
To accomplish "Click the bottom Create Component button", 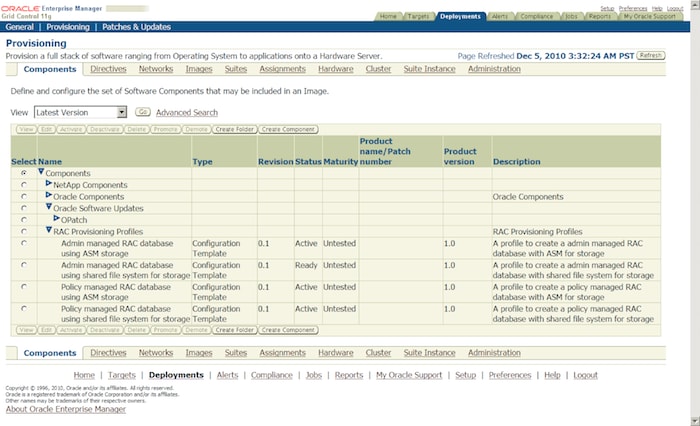I will [x=288, y=330].
